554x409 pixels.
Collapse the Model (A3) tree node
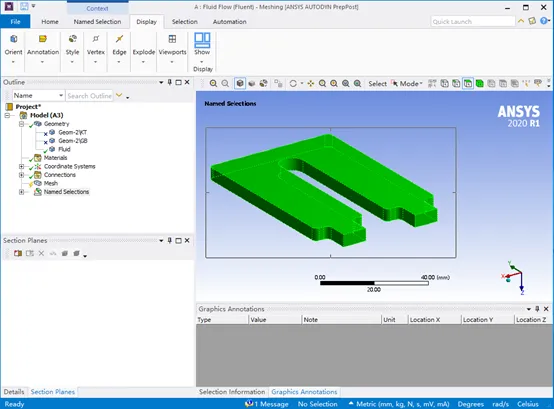pos(7,115)
